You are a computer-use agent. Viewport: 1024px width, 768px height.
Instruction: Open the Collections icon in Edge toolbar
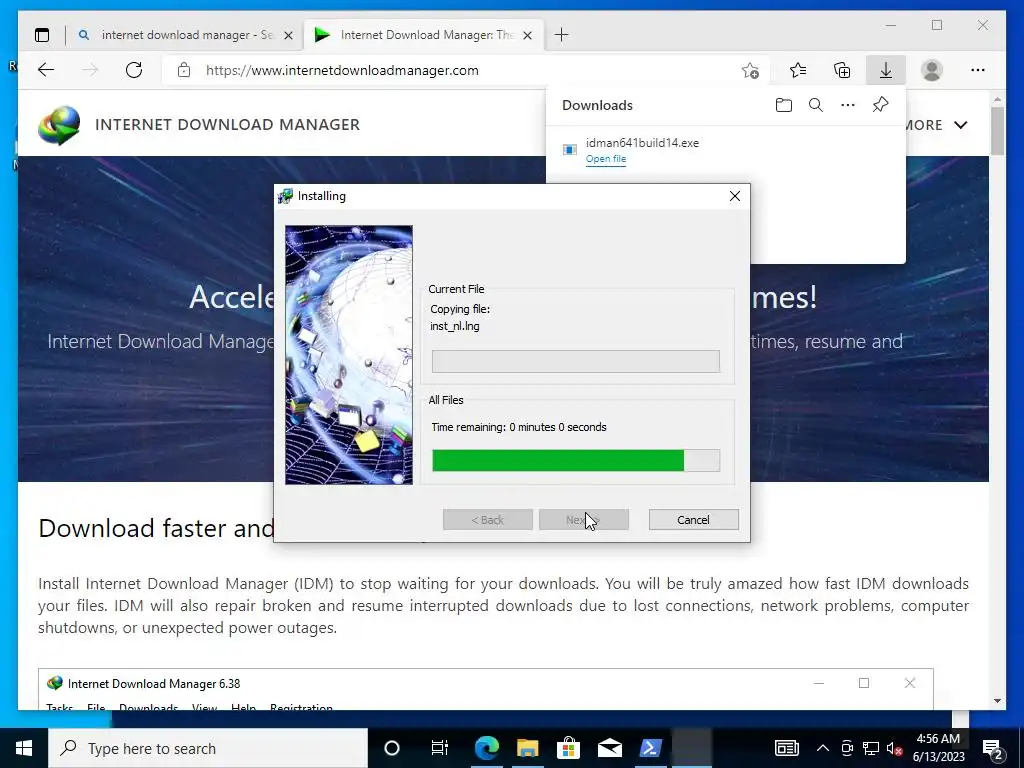(x=842, y=70)
